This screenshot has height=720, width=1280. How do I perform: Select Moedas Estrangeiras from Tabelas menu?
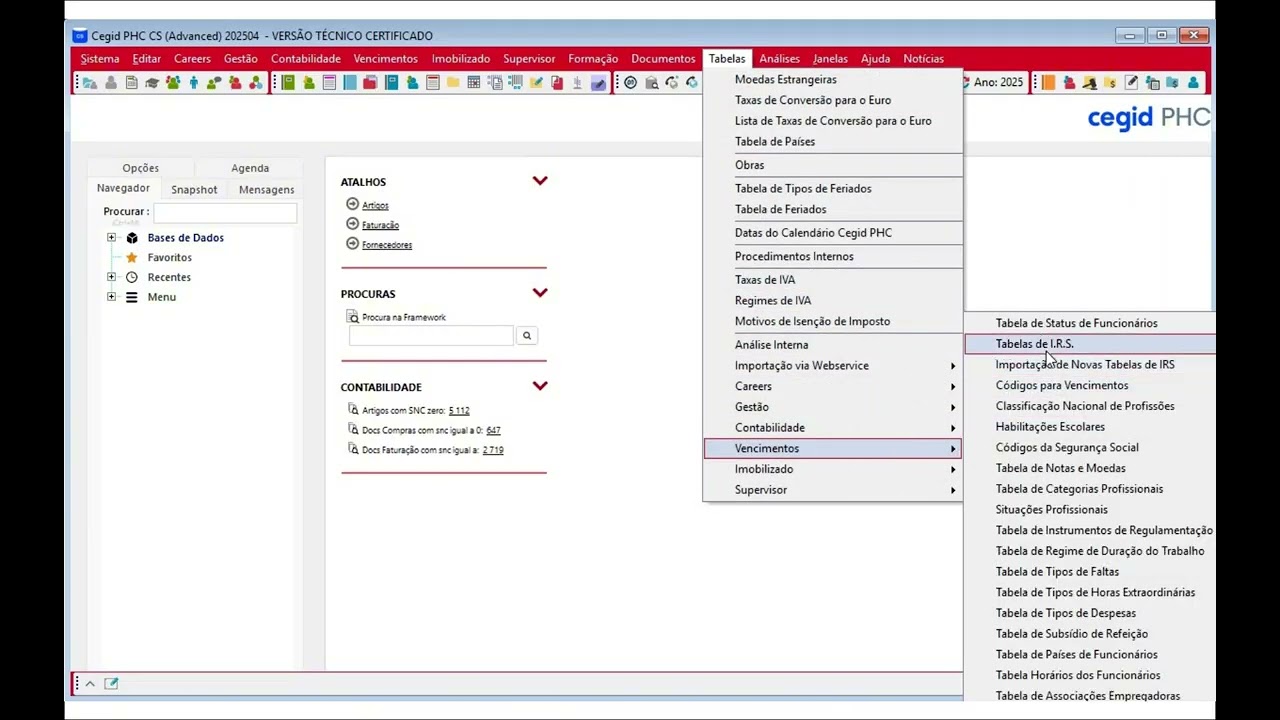coord(833,80)
